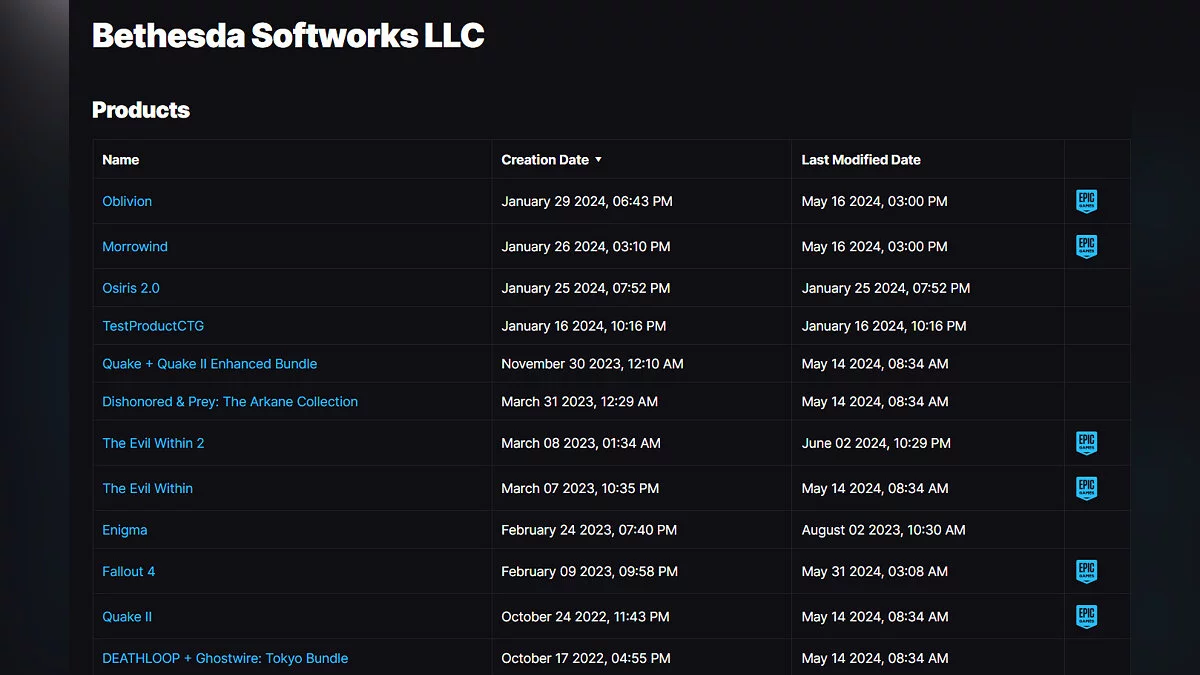Open Quake + Quake II Enhanced Bundle
The width and height of the screenshot is (1200, 675).
click(x=209, y=364)
